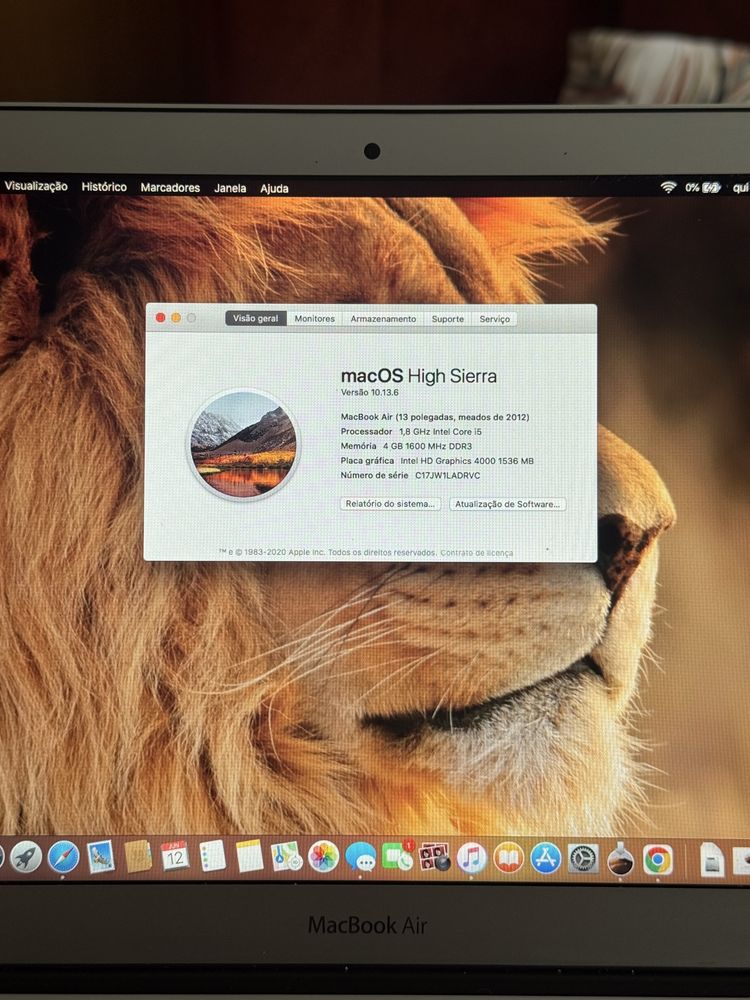This screenshot has height=1000, width=750.
Task: Open the document file icon beside Chrome
Action: [712, 860]
